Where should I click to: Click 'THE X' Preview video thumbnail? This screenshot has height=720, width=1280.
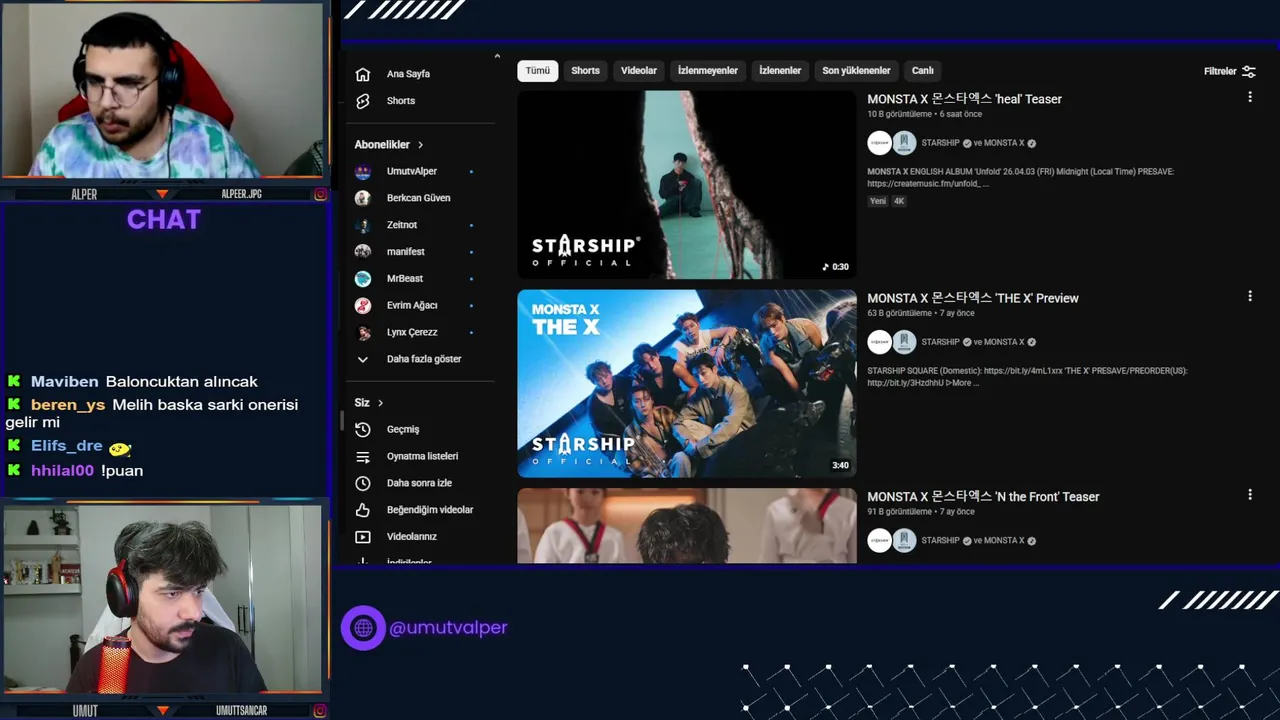tap(687, 384)
